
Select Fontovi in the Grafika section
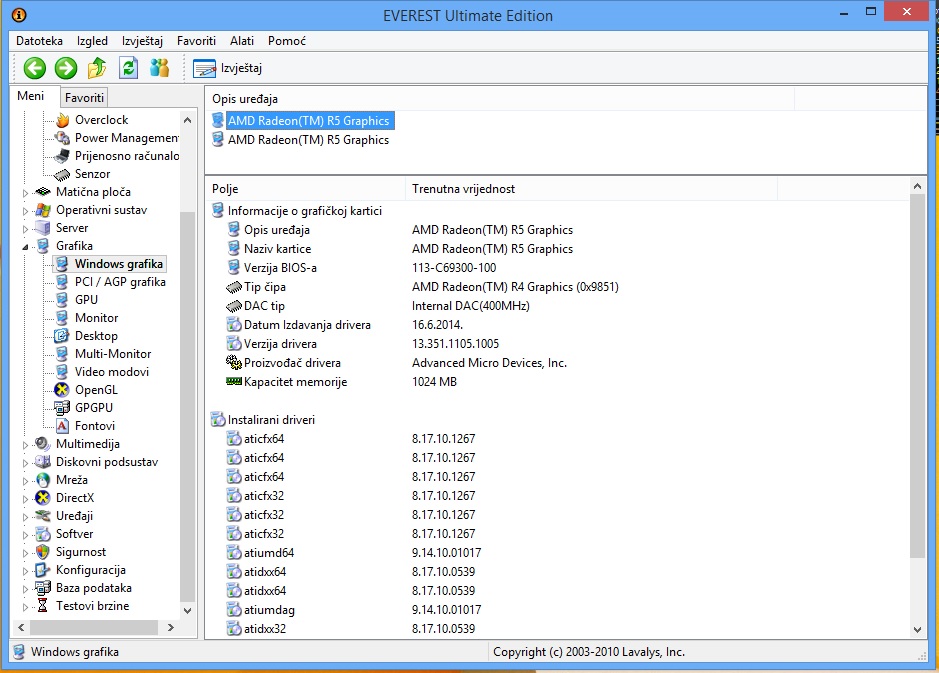click(x=94, y=426)
